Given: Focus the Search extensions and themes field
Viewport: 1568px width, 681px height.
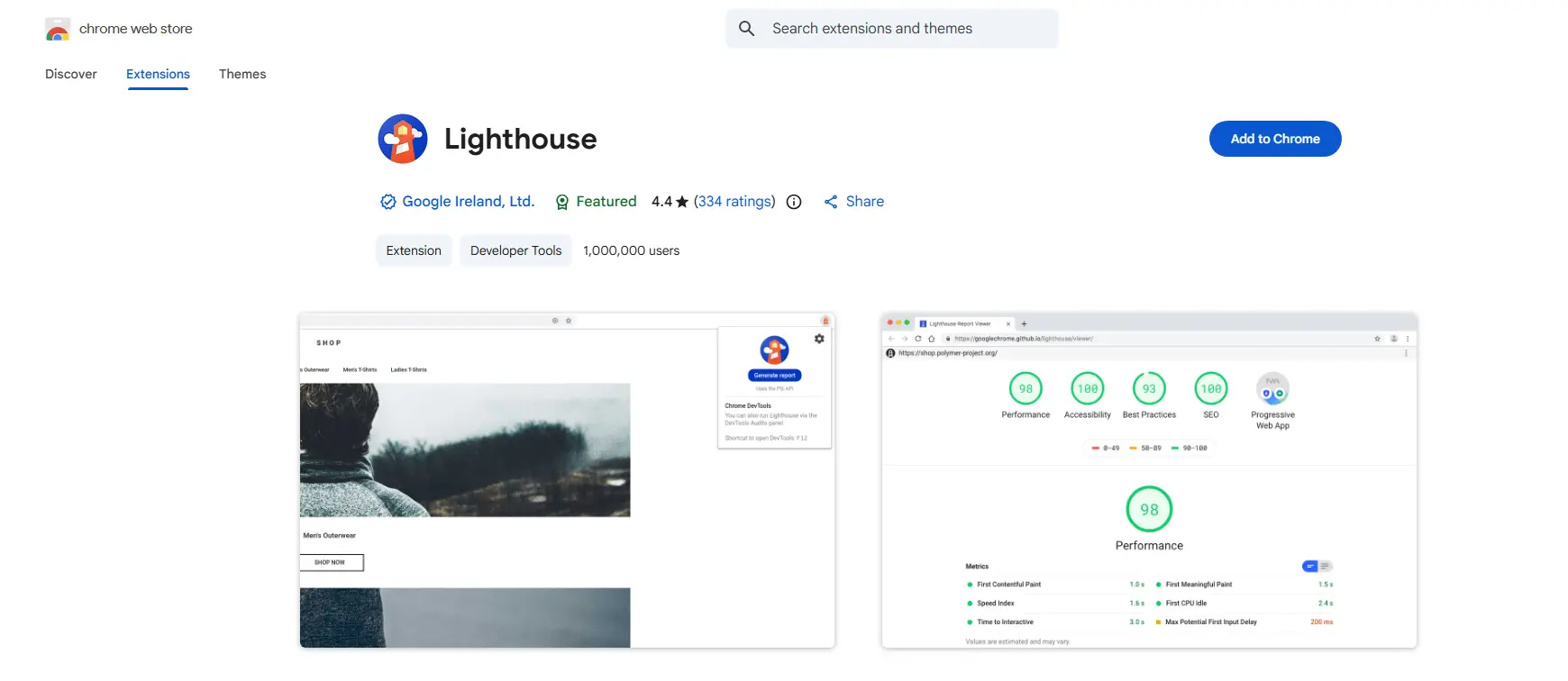Looking at the screenshot, I should point(892,29).
